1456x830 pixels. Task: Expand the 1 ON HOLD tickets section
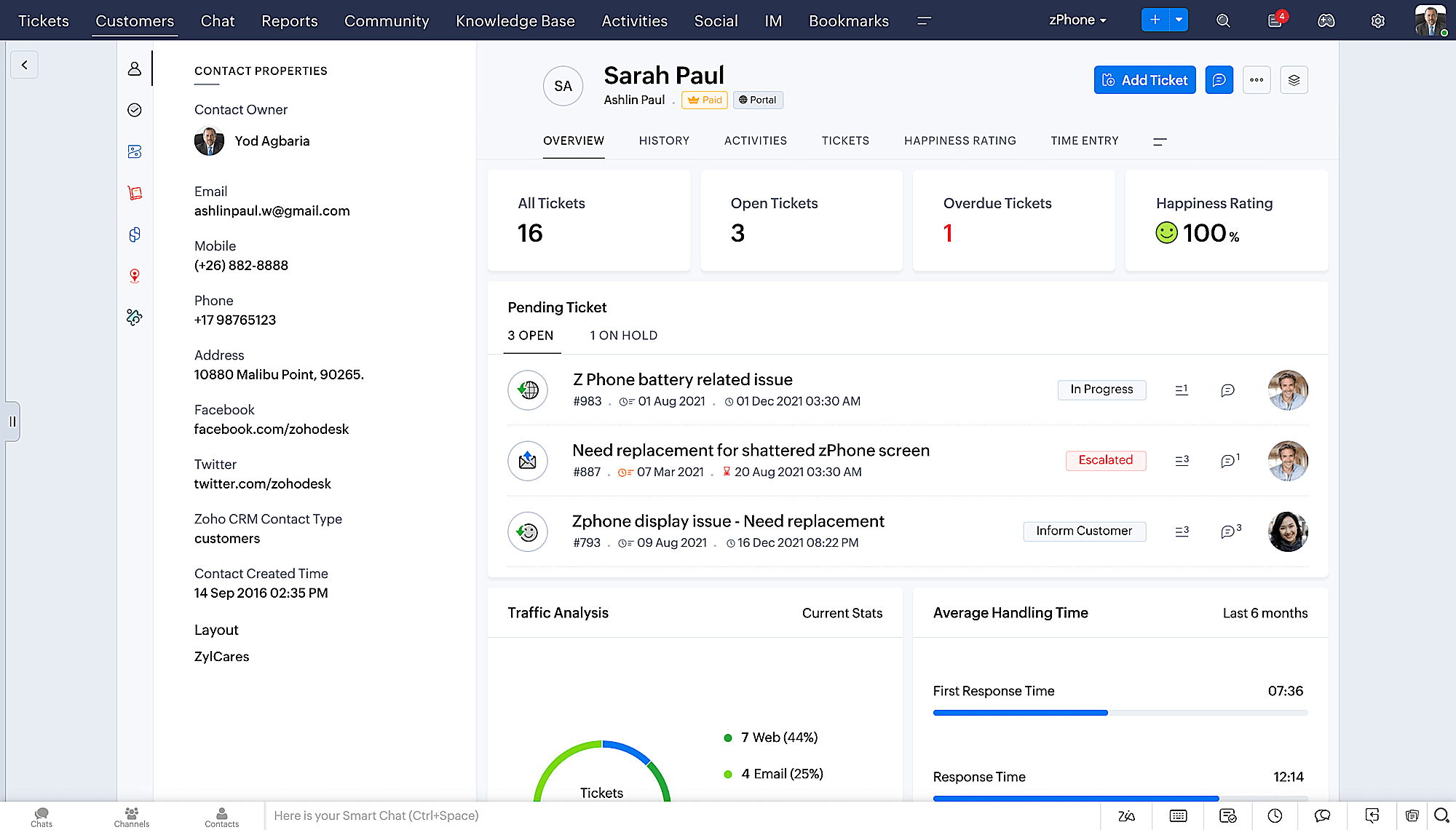(x=623, y=335)
